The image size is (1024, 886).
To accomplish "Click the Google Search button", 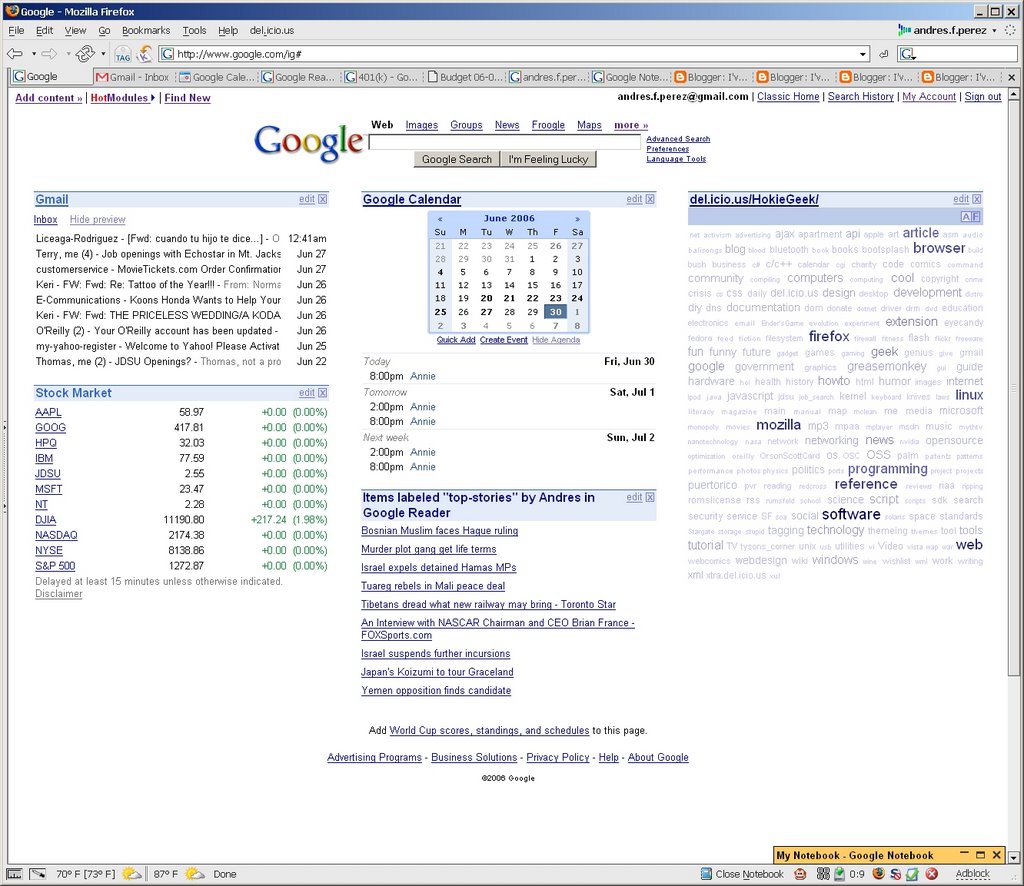I will [x=456, y=159].
